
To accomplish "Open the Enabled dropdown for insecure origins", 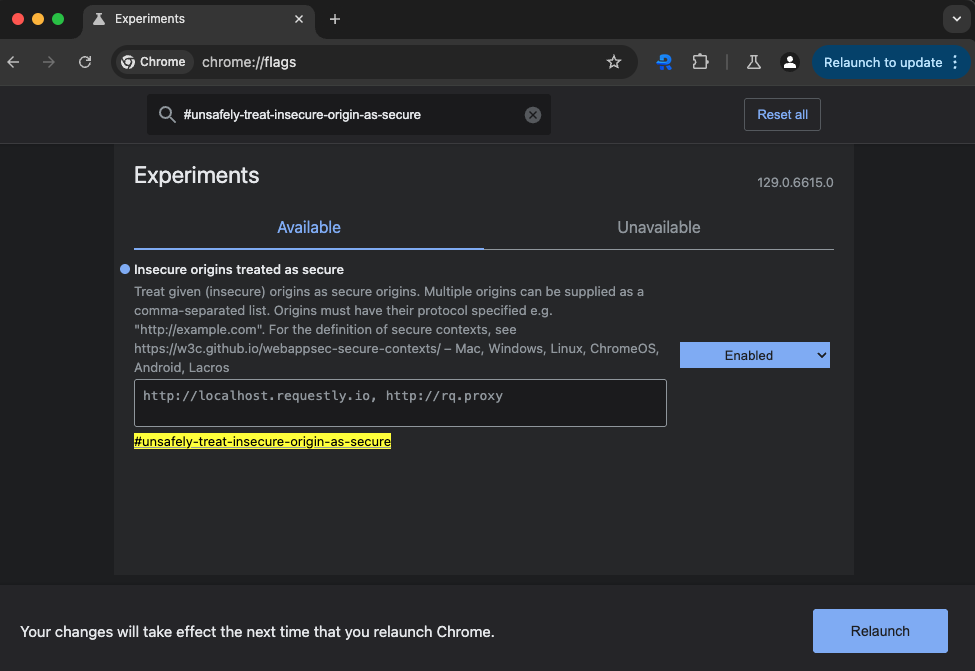I will (x=754, y=355).
